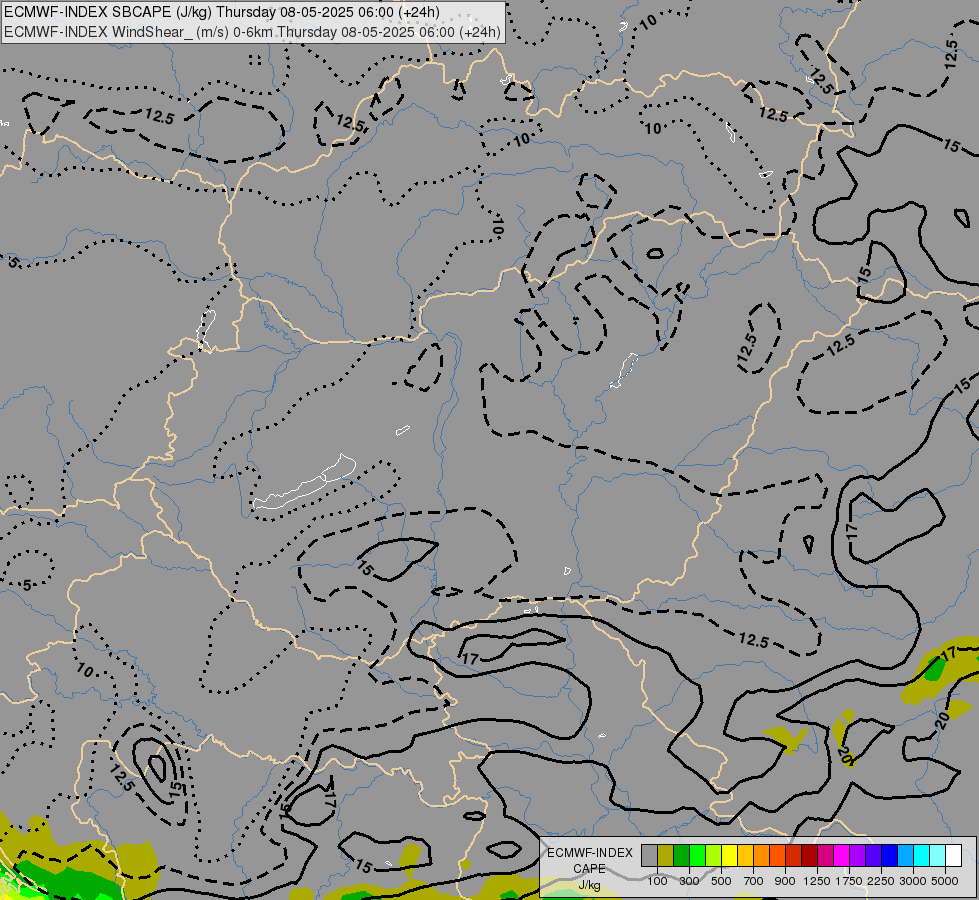Click the WindShear 0-6km title line

coord(252,31)
